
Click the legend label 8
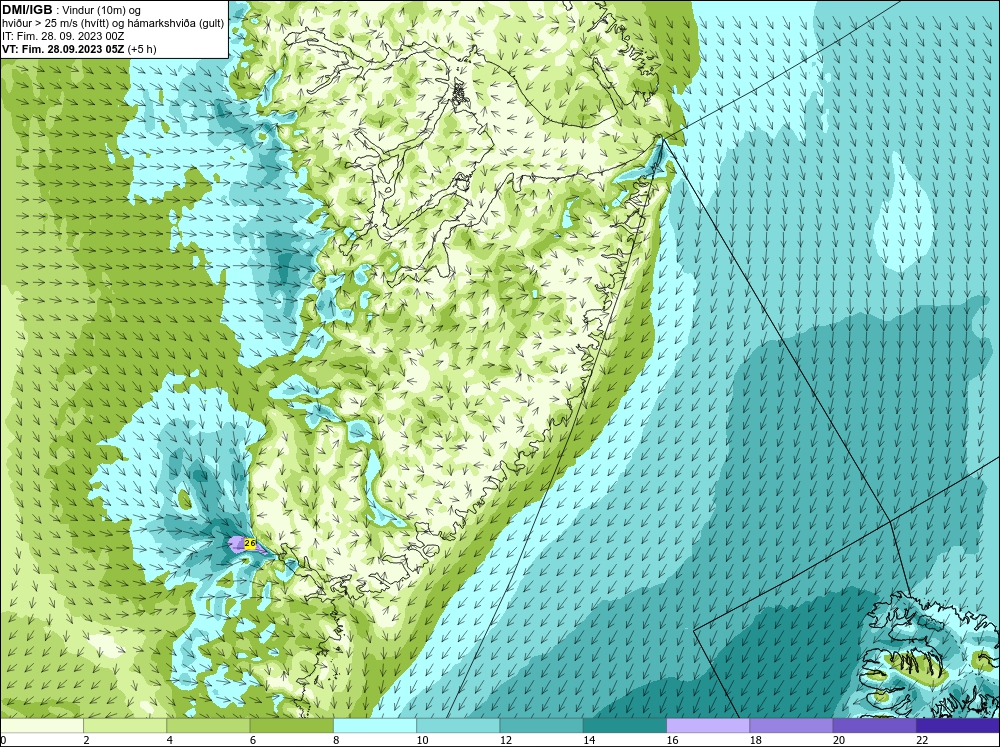pyautogui.click(x=335, y=740)
